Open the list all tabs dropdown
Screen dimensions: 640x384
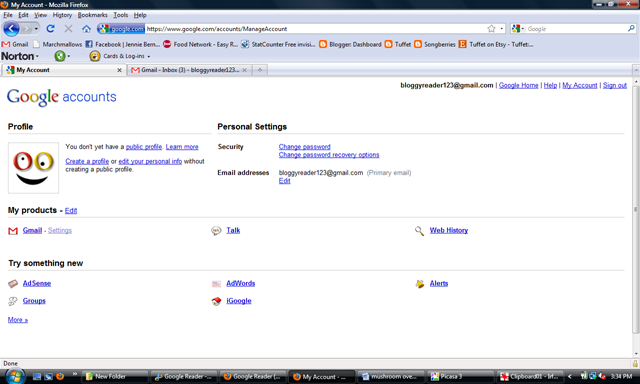(636, 70)
